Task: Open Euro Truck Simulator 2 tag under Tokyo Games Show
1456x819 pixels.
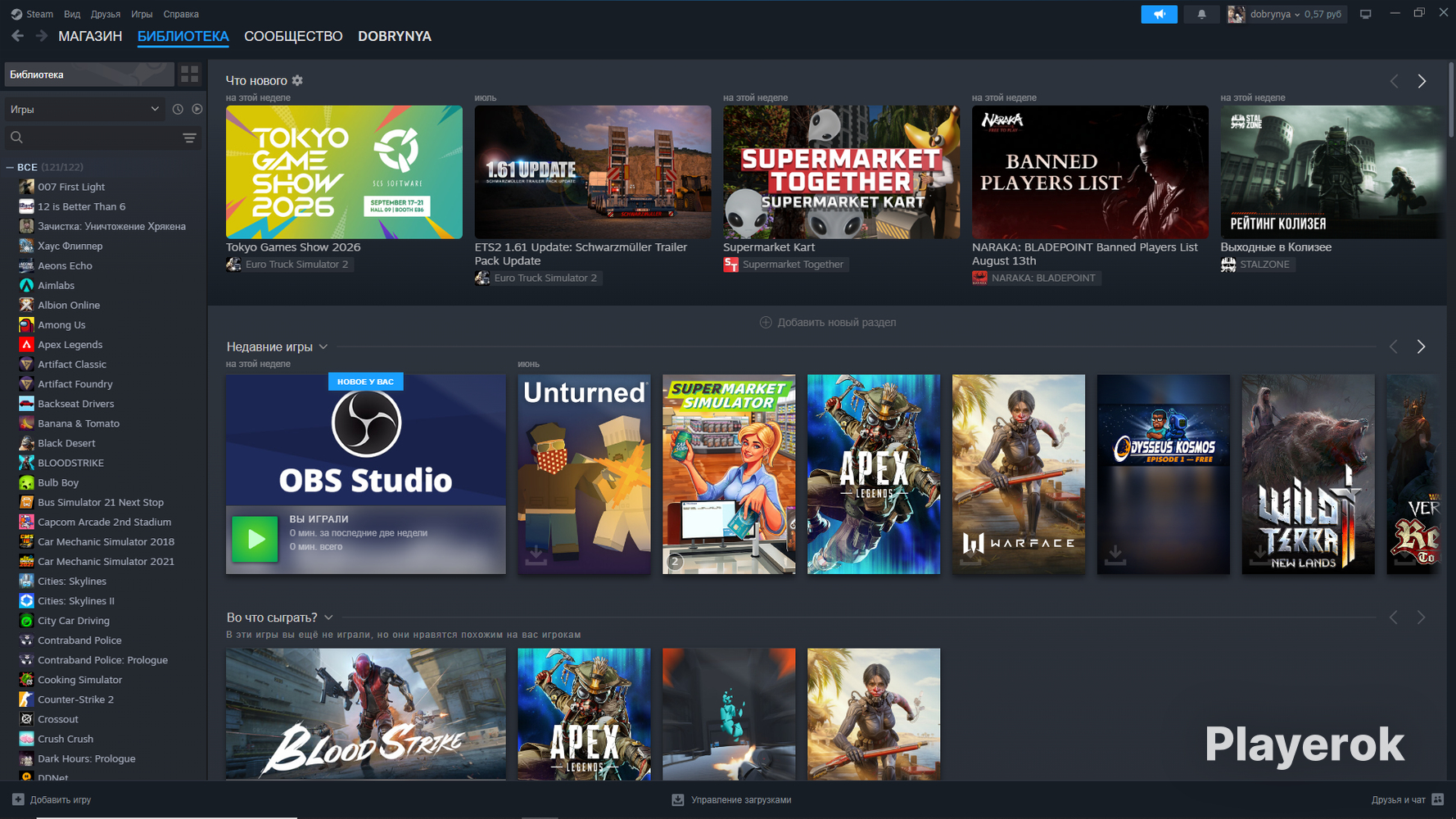Action: [290, 264]
